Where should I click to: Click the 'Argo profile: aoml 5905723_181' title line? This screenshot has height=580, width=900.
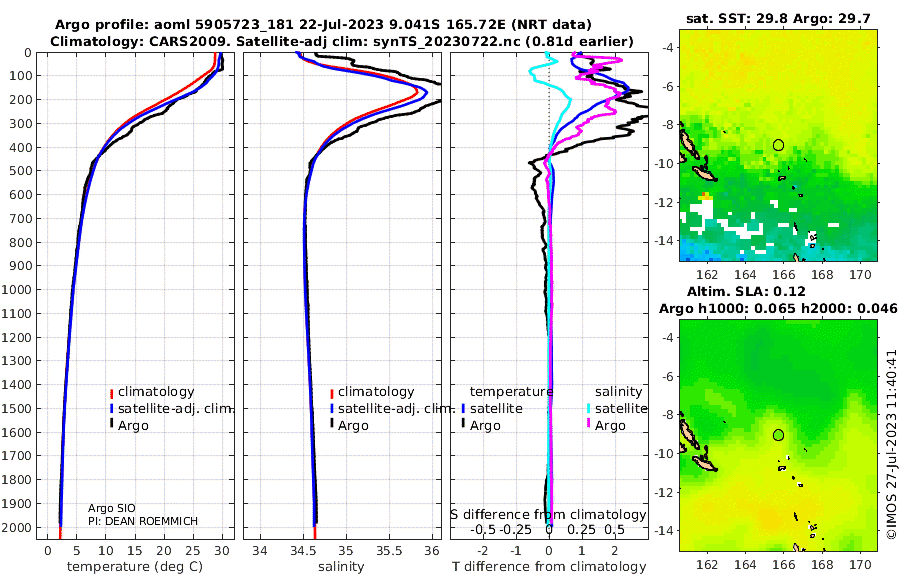pyautogui.click(x=323, y=25)
